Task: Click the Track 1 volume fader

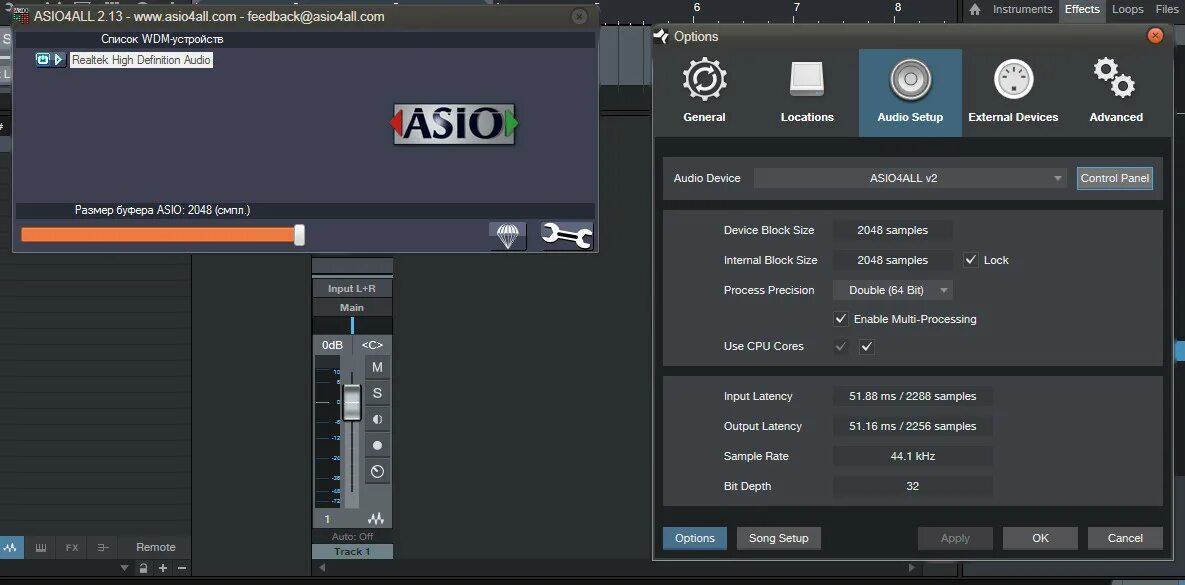Action: 352,402
